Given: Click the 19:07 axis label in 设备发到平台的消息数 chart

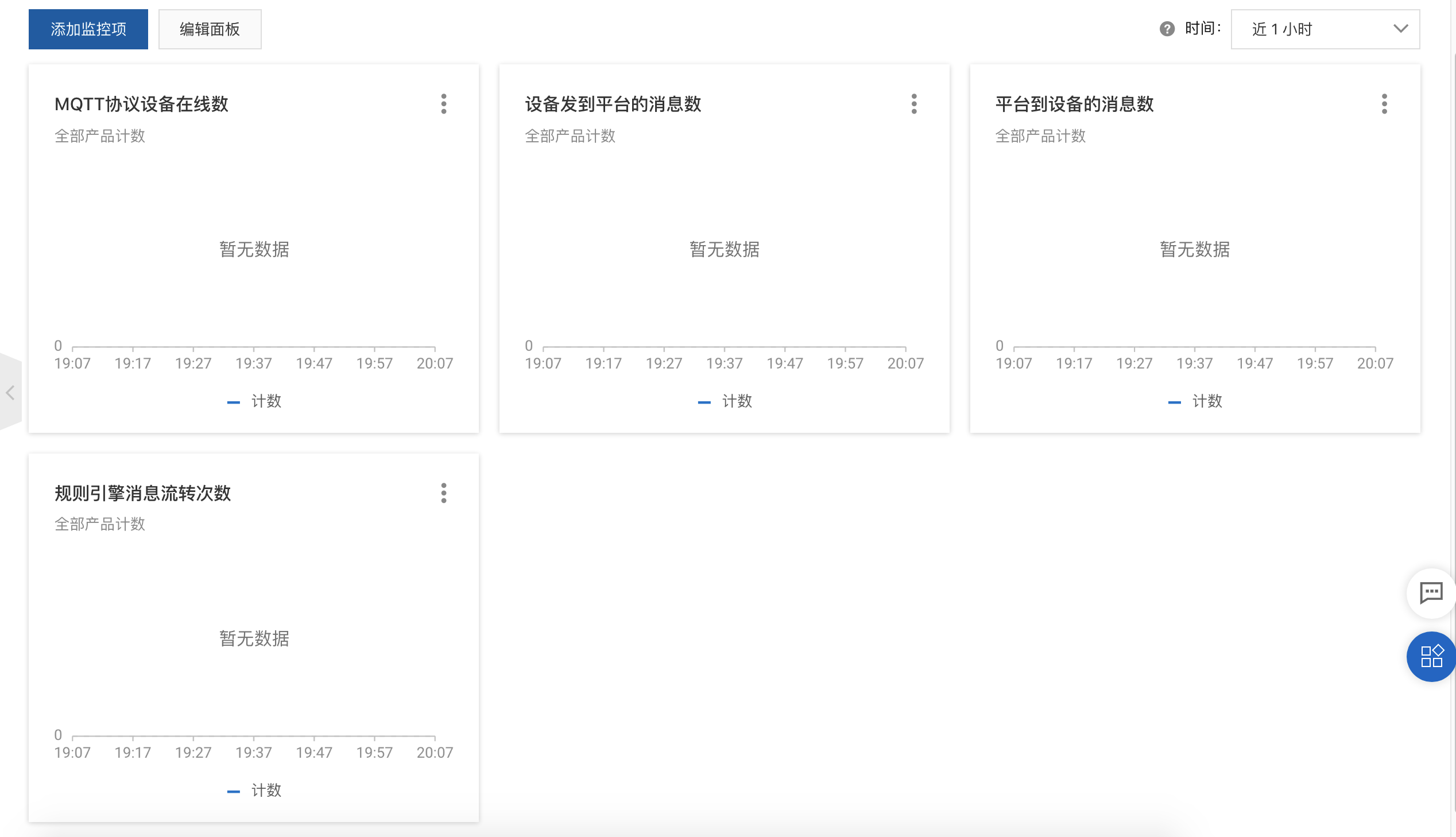Looking at the screenshot, I should [543, 363].
